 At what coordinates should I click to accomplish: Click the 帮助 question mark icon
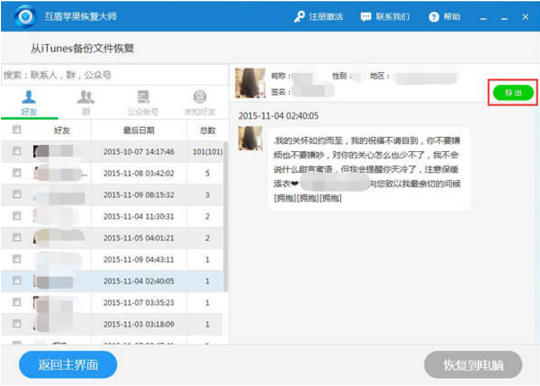click(x=434, y=17)
